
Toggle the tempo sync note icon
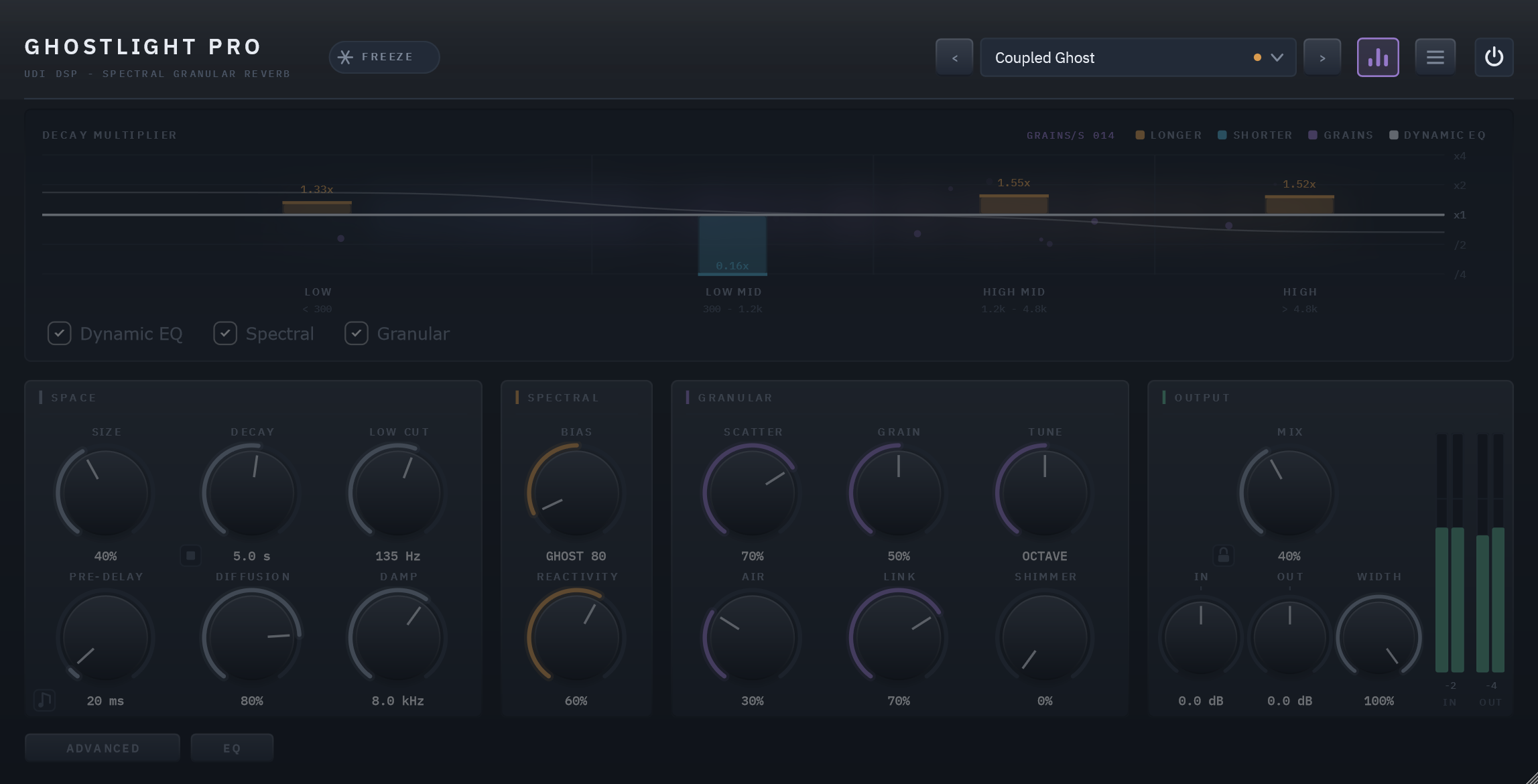click(44, 700)
